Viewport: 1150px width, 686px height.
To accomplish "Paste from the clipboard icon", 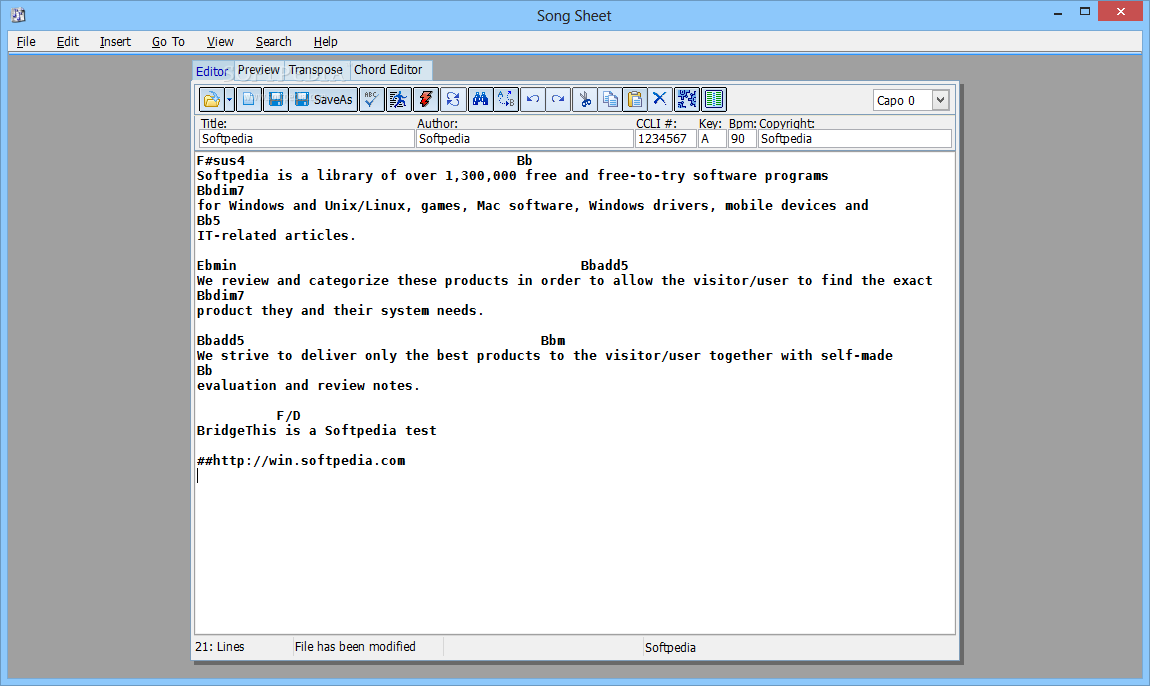I will (635, 99).
